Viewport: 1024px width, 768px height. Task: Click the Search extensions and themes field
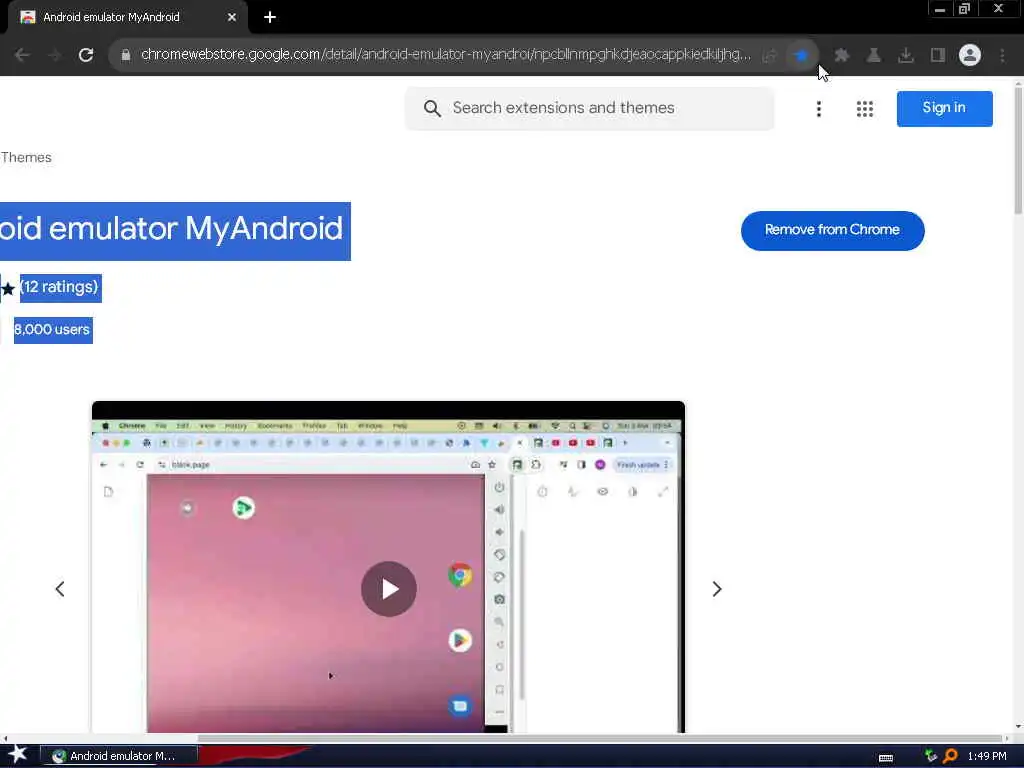[590, 108]
